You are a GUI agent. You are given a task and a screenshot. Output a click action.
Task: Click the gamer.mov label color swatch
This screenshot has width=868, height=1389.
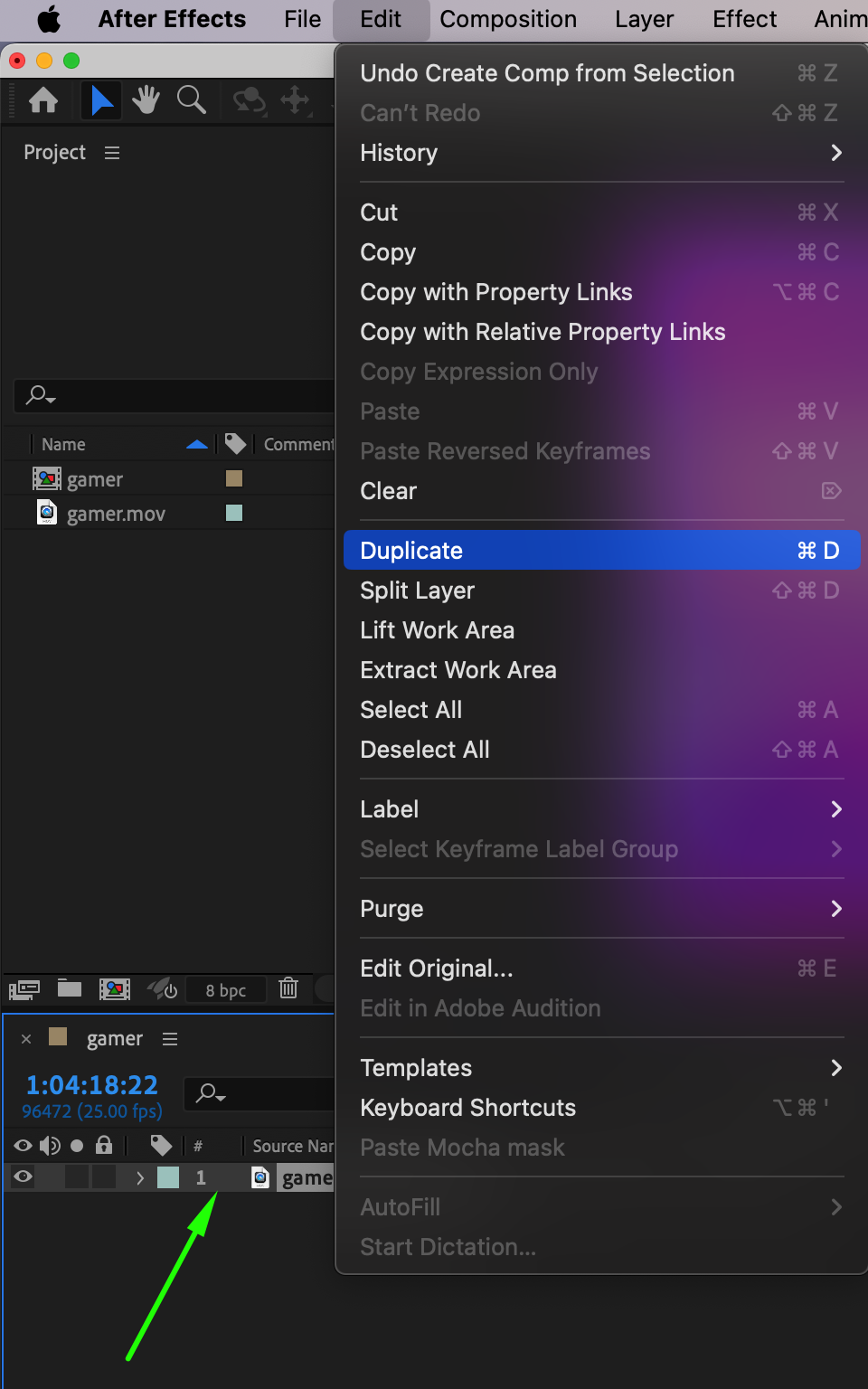pos(234,514)
